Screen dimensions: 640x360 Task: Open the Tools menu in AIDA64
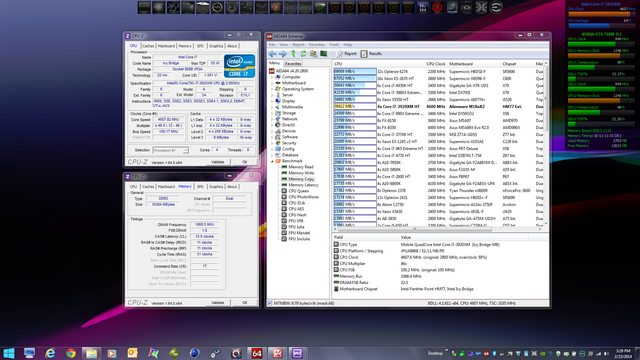[334, 44]
